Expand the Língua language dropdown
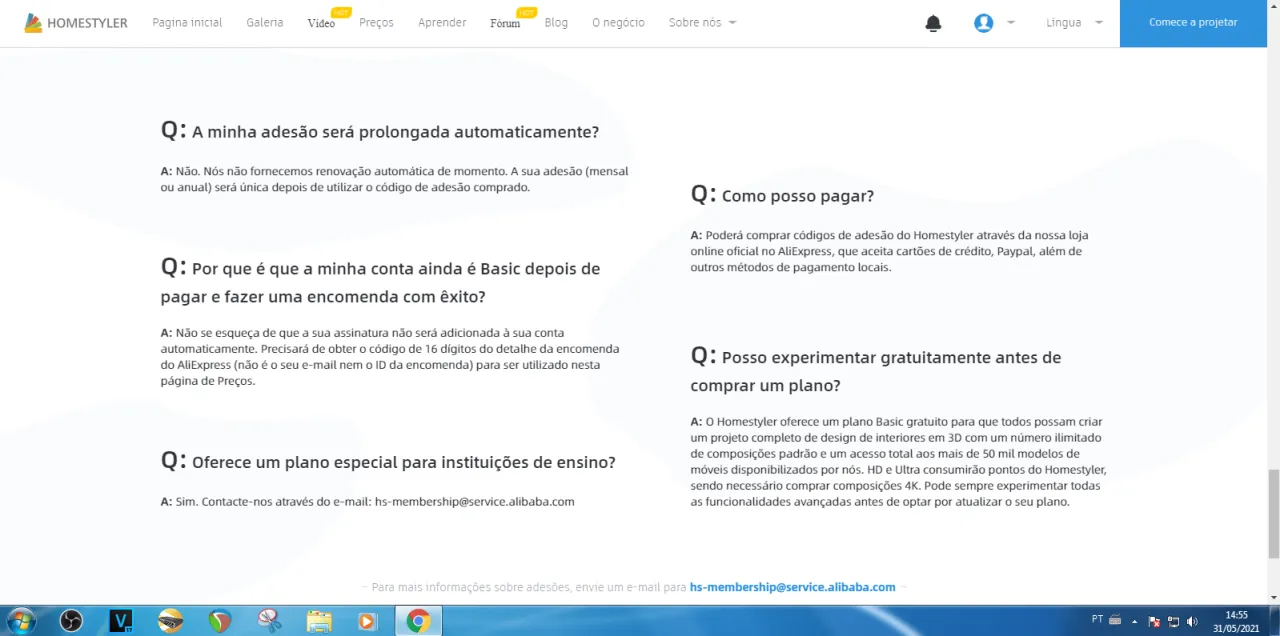 (x=1074, y=23)
